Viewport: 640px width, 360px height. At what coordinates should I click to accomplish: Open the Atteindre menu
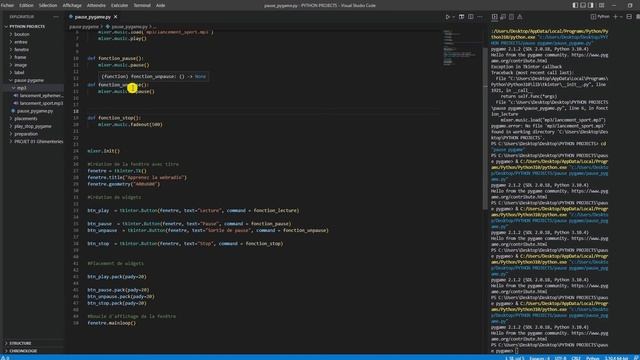point(96,5)
